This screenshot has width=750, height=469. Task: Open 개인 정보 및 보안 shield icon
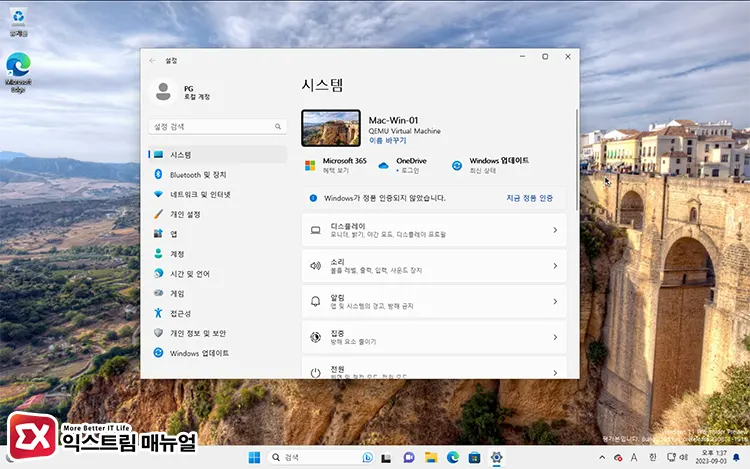158,333
